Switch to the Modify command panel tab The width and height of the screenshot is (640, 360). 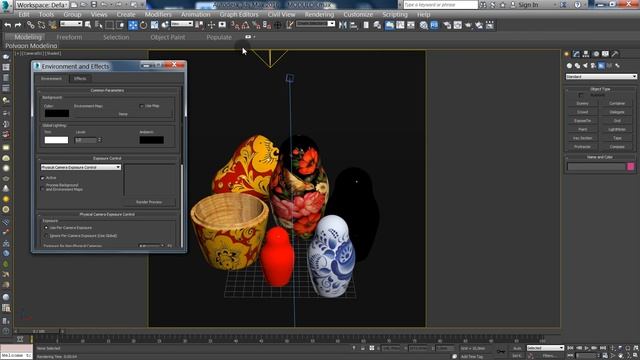pyautogui.click(x=576, y=54)
